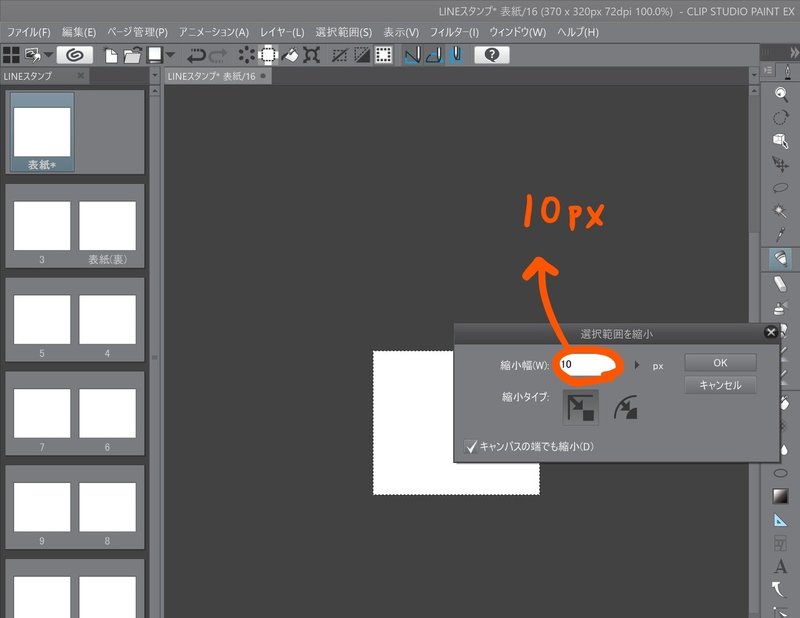The height and width of the screenshot is (618, 800).
Task: Open the 選択範囲(S) menu
Action: [x=343, y=33]
